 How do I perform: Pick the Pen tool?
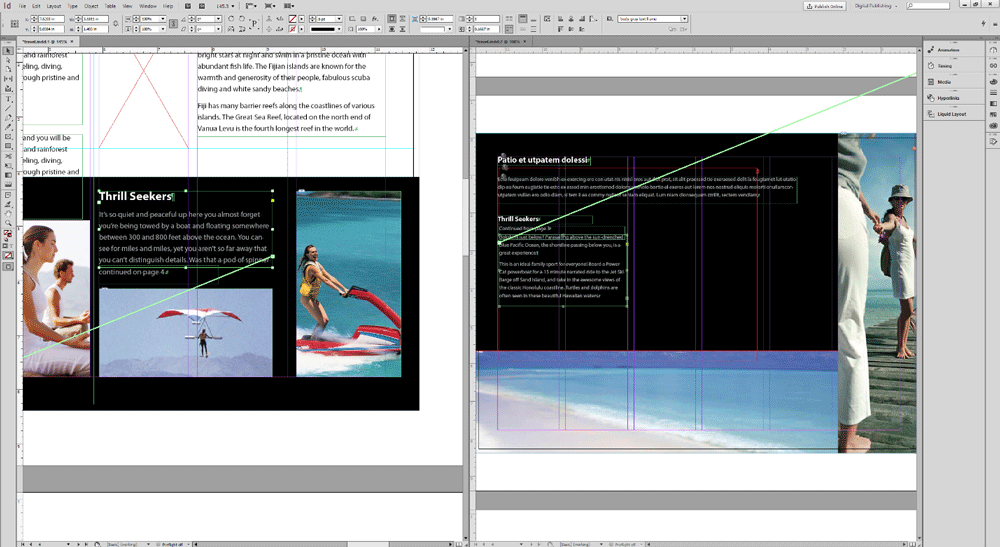click(x=8, y=118)
